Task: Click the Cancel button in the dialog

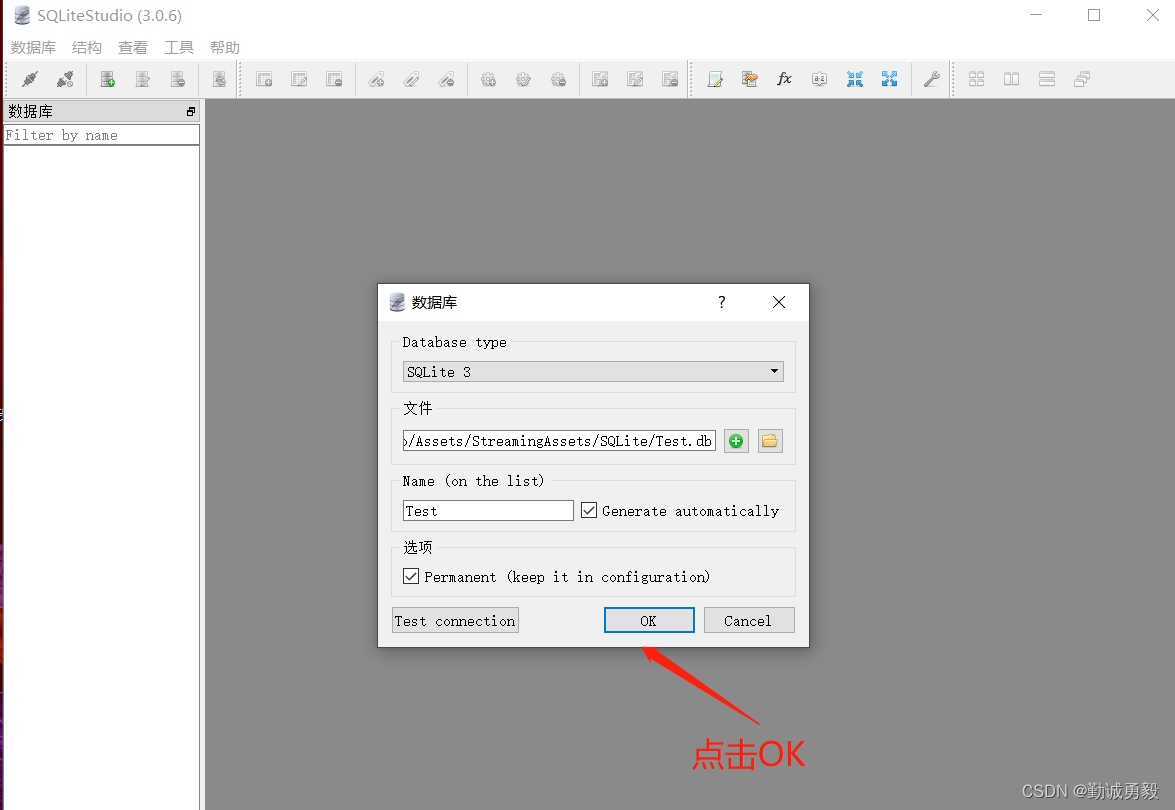Action: coord(749,620)
